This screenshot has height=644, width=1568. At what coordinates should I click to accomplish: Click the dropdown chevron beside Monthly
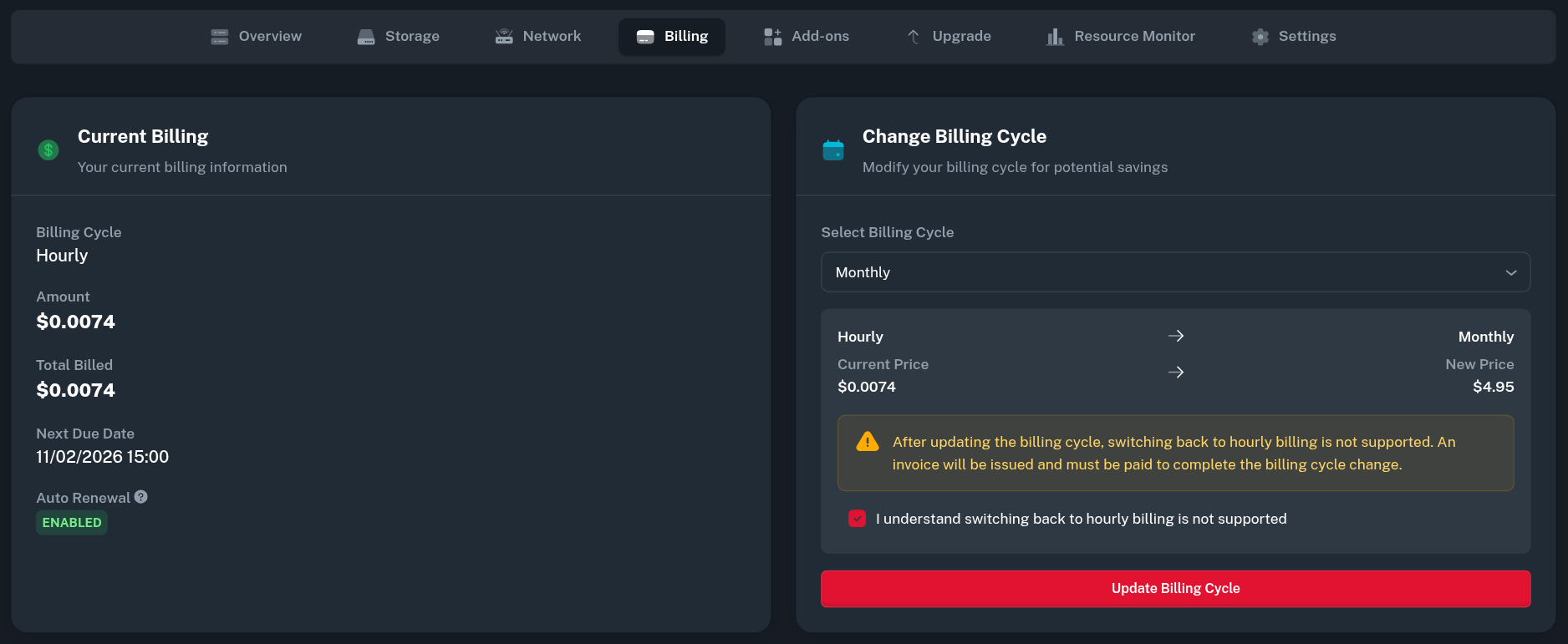1510,273
